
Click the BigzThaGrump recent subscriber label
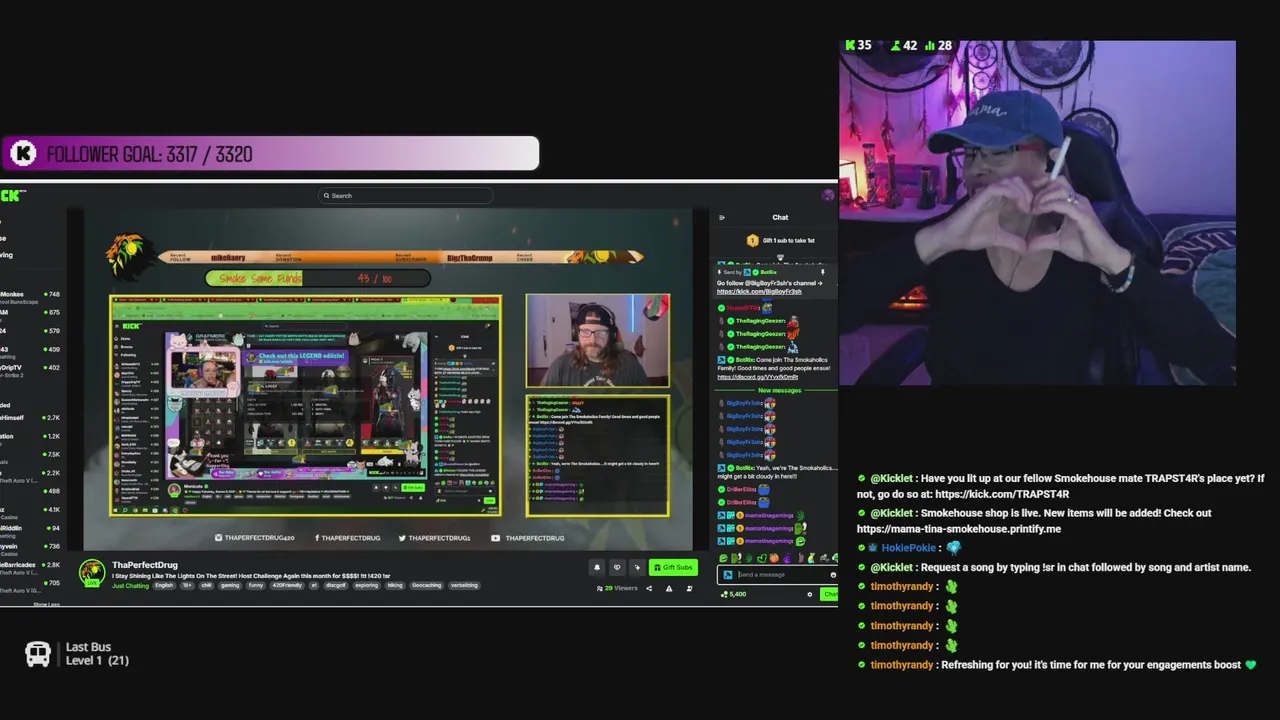tap(469, 258)
